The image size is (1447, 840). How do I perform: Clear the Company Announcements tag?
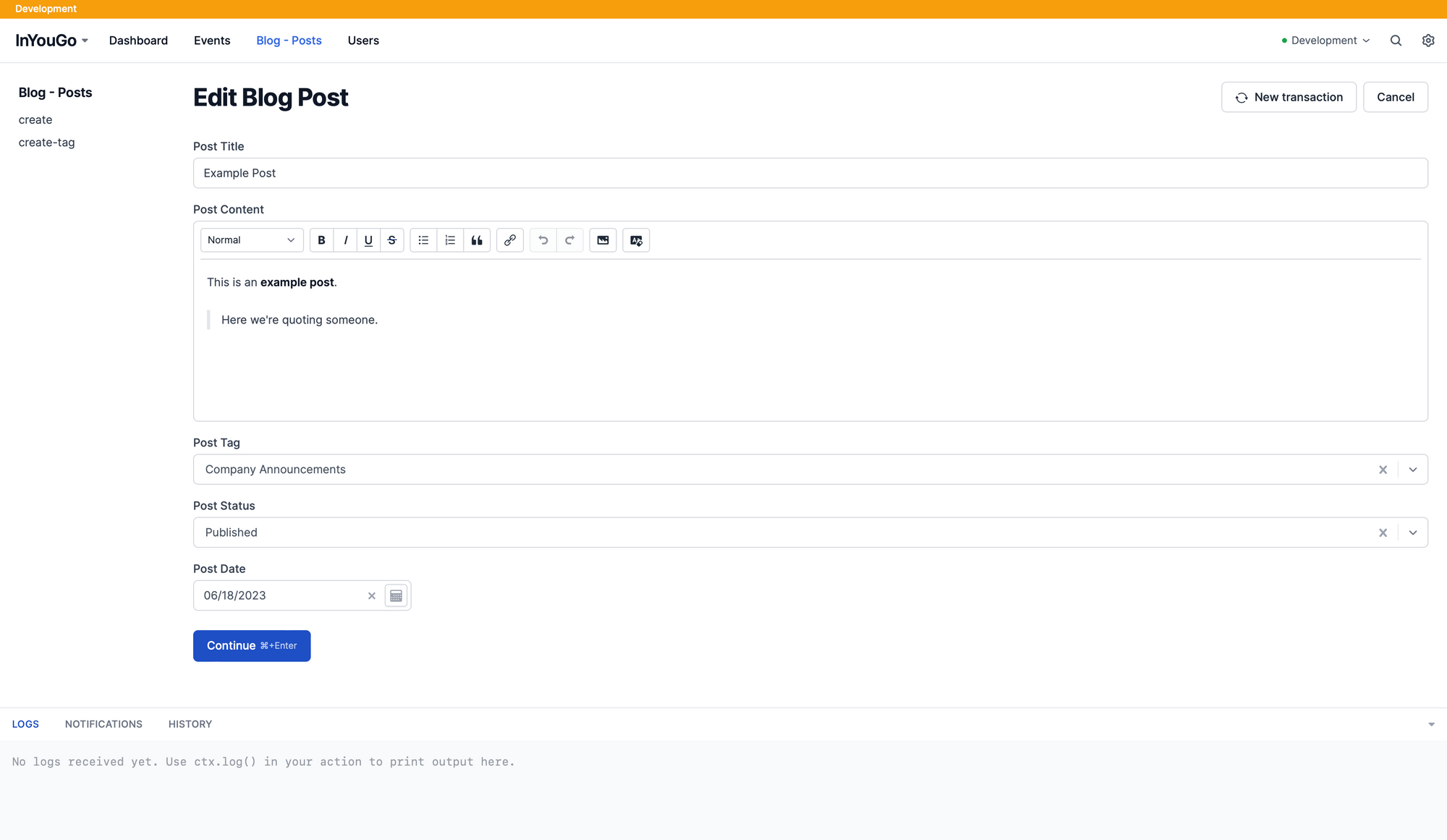tap(1383, 470)
